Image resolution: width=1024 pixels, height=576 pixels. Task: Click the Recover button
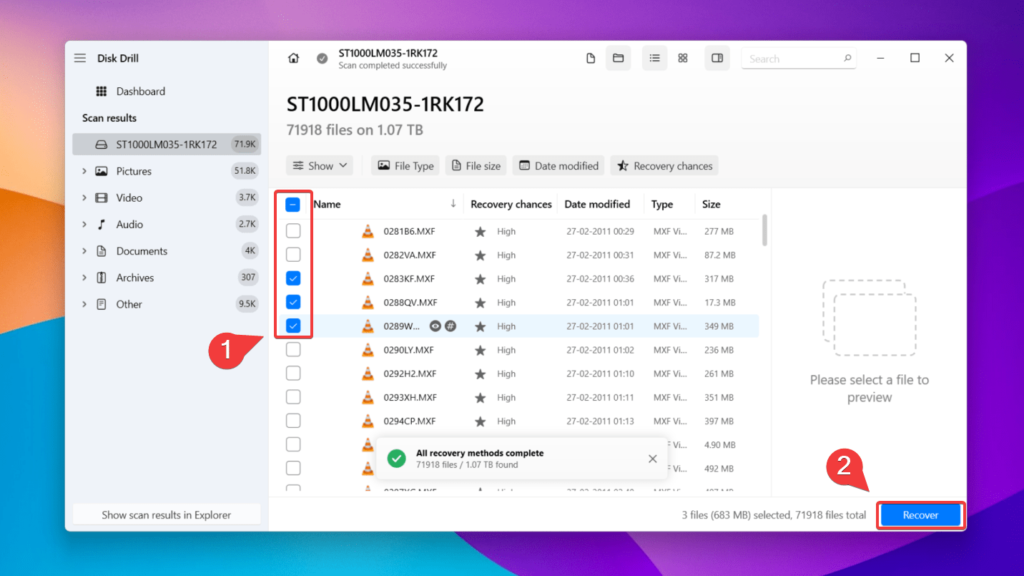(920, 514)
